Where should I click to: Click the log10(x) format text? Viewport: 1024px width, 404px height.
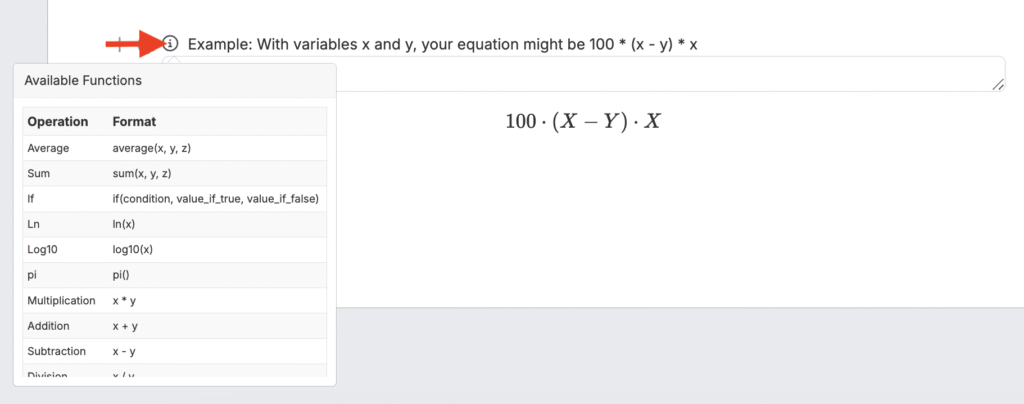point(133,249)
